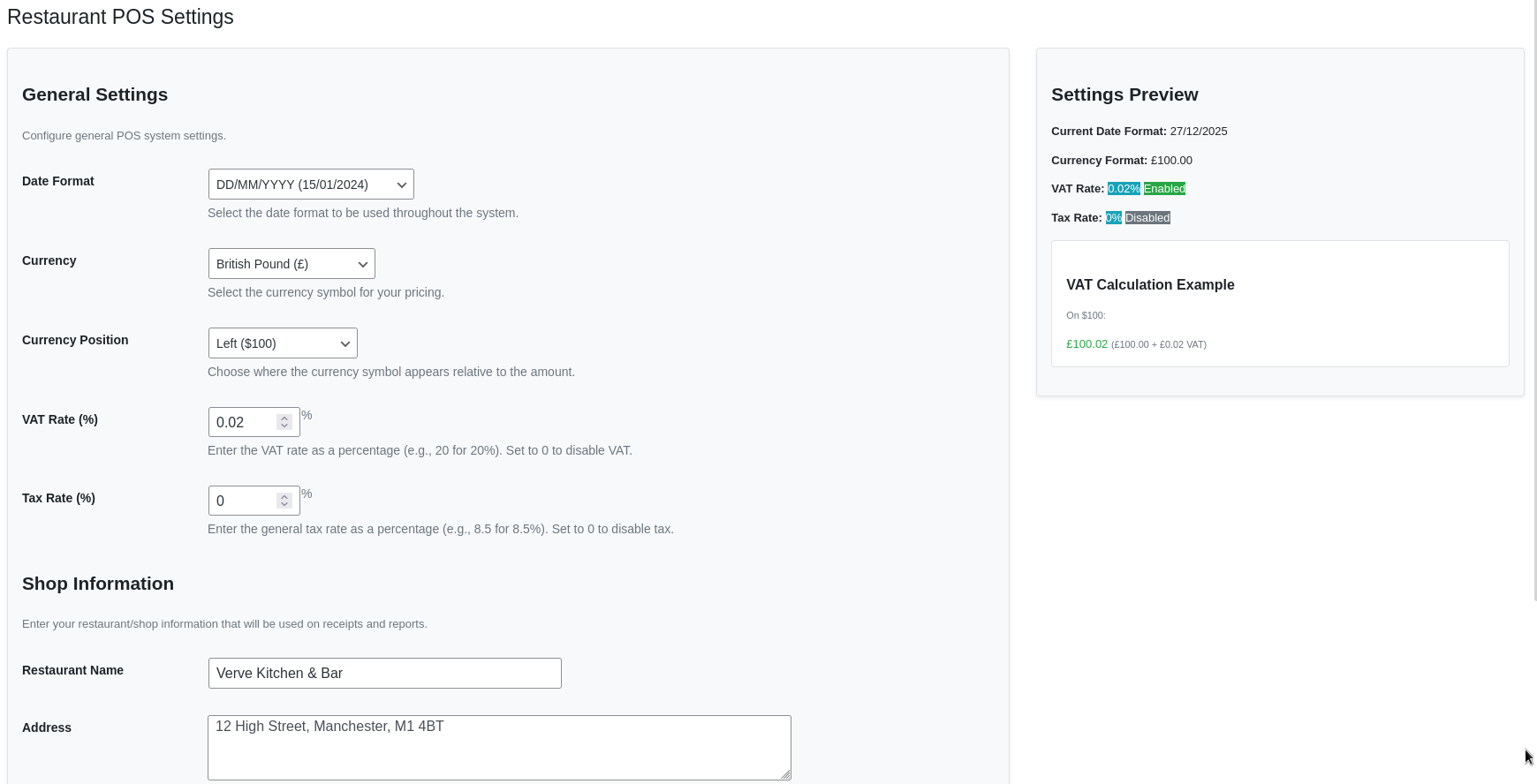Click the page vertical scrollbar

1533,300
